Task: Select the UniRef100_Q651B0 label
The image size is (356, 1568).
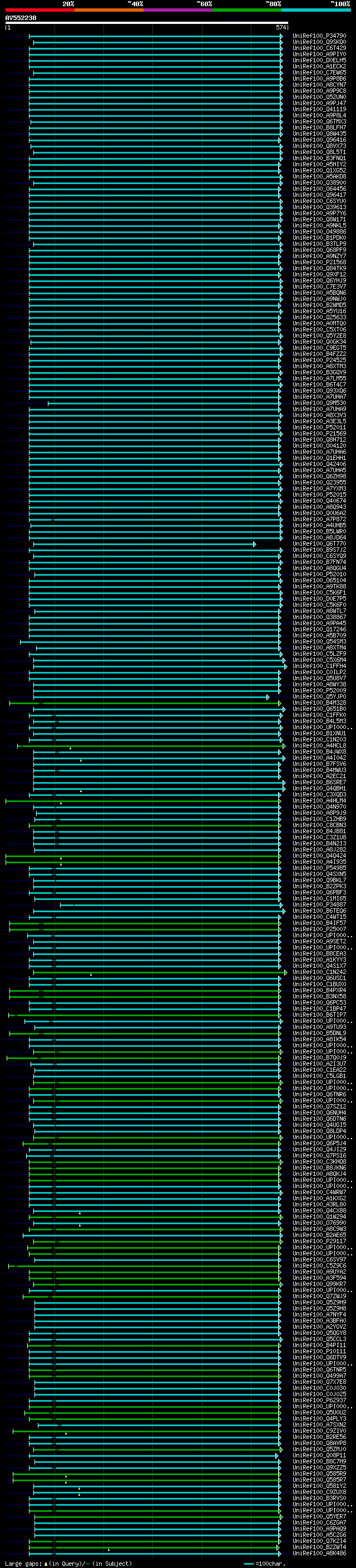Action: (x=319, y=709)
